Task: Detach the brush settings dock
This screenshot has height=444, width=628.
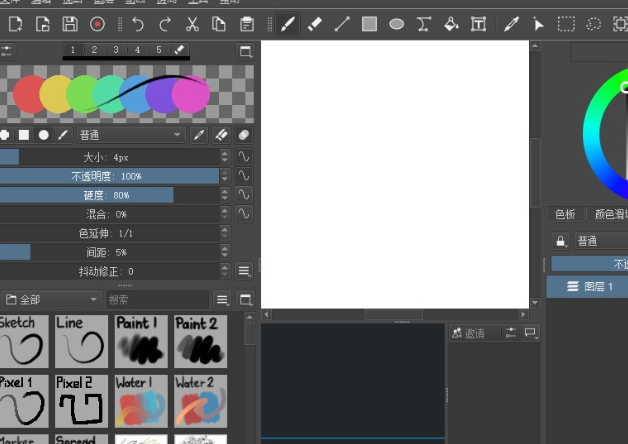Action: [x=246, y=51]
